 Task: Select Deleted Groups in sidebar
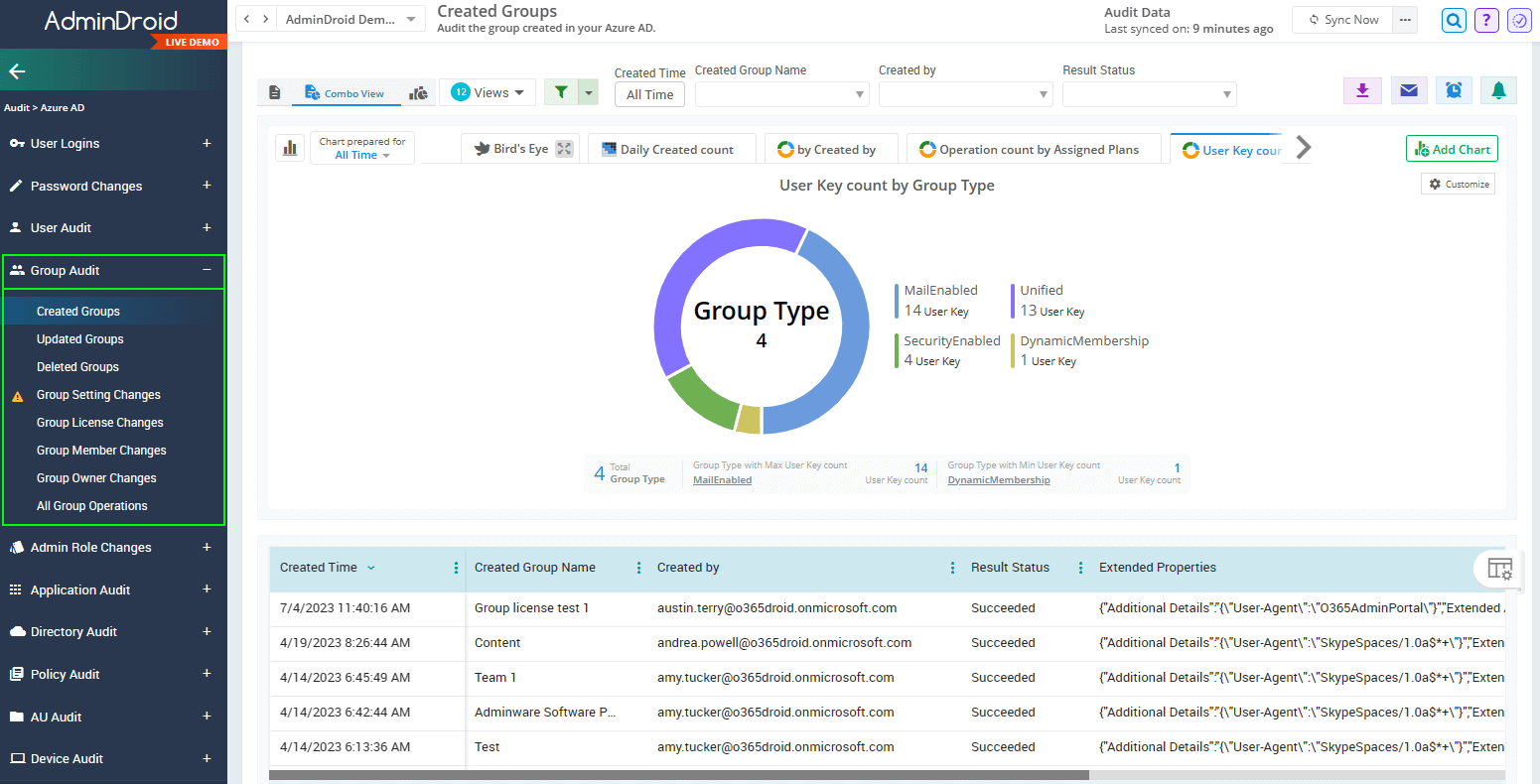pyautogui.click(x=77, y=367)
